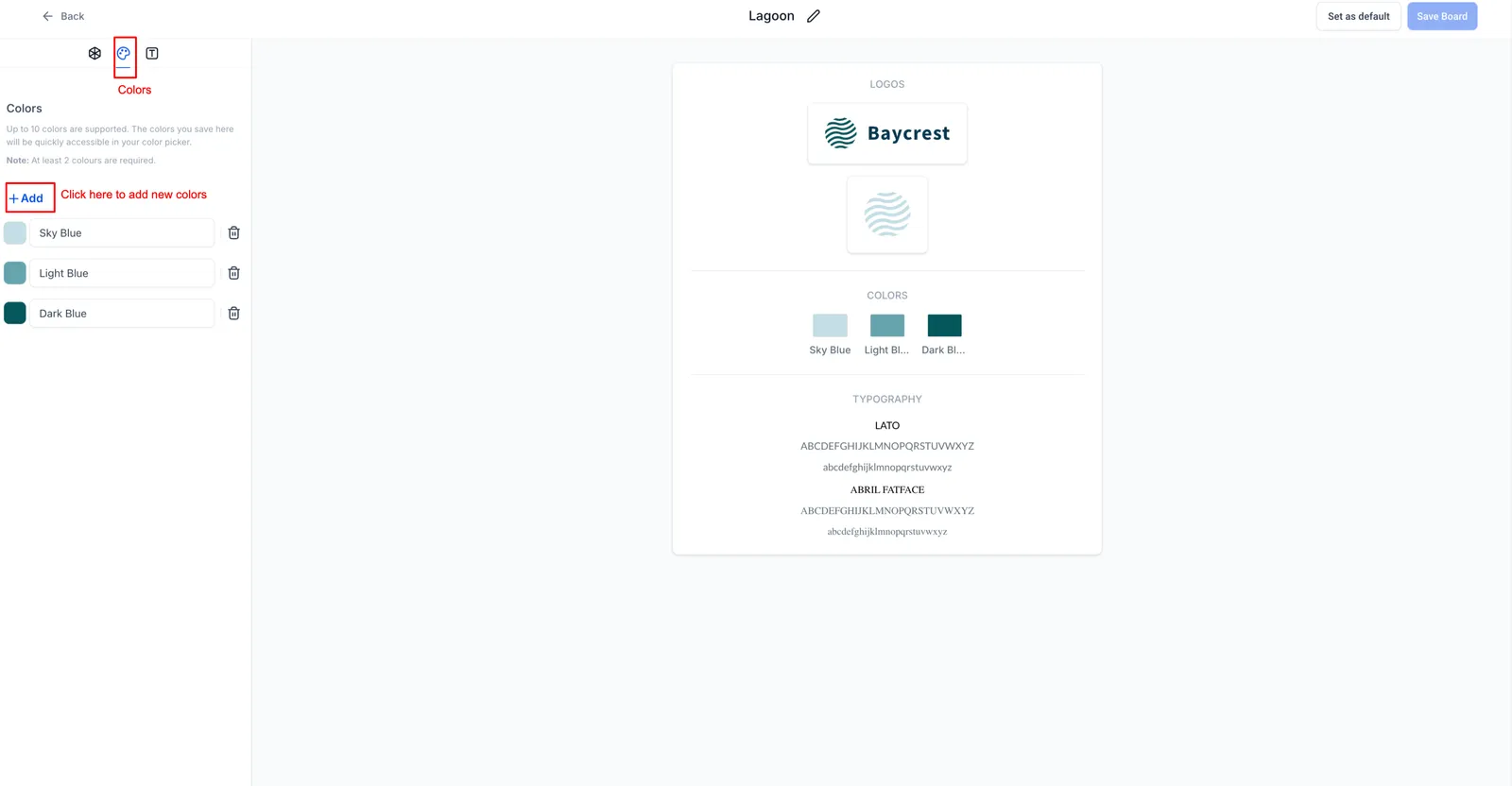Click the ABRIL FATFACE font name
The image size is (1512, 786).
pos(887,490)
